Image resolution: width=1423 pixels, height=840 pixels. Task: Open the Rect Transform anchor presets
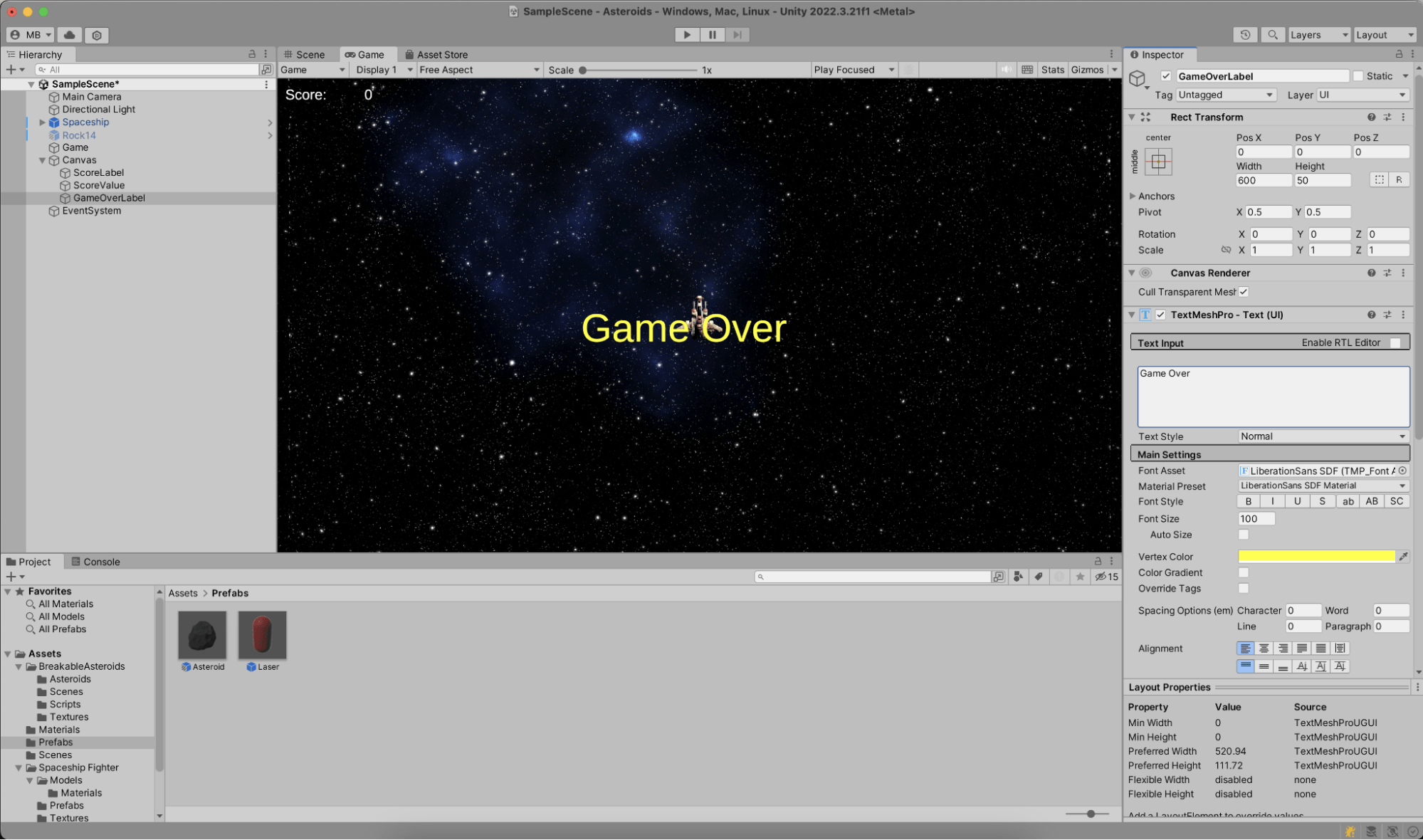point(1159,162)
